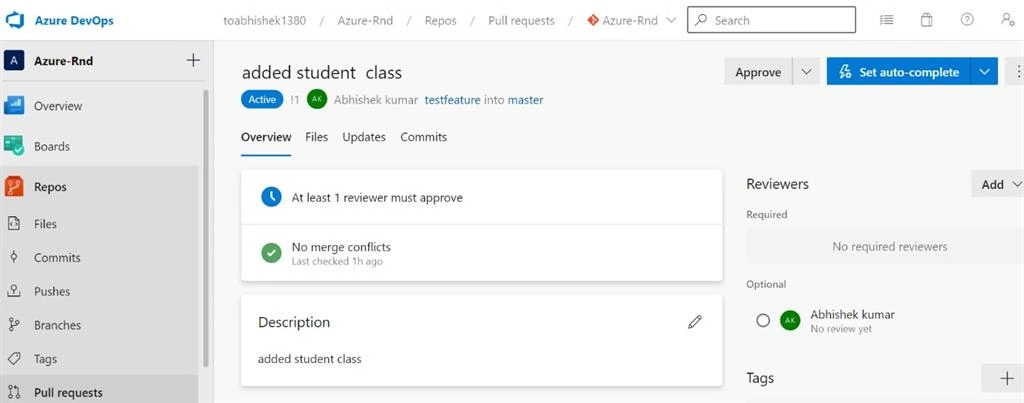Open Repos from the sidebar icon
1024x403 pixels.
pyautogui.click(x=14, y=187)
